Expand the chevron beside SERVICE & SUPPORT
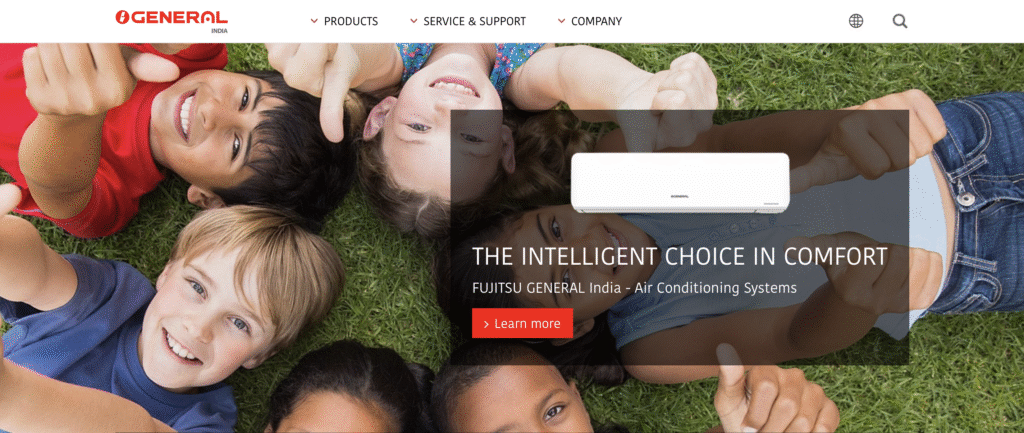1024x433 pixels. tap(413, 21)
